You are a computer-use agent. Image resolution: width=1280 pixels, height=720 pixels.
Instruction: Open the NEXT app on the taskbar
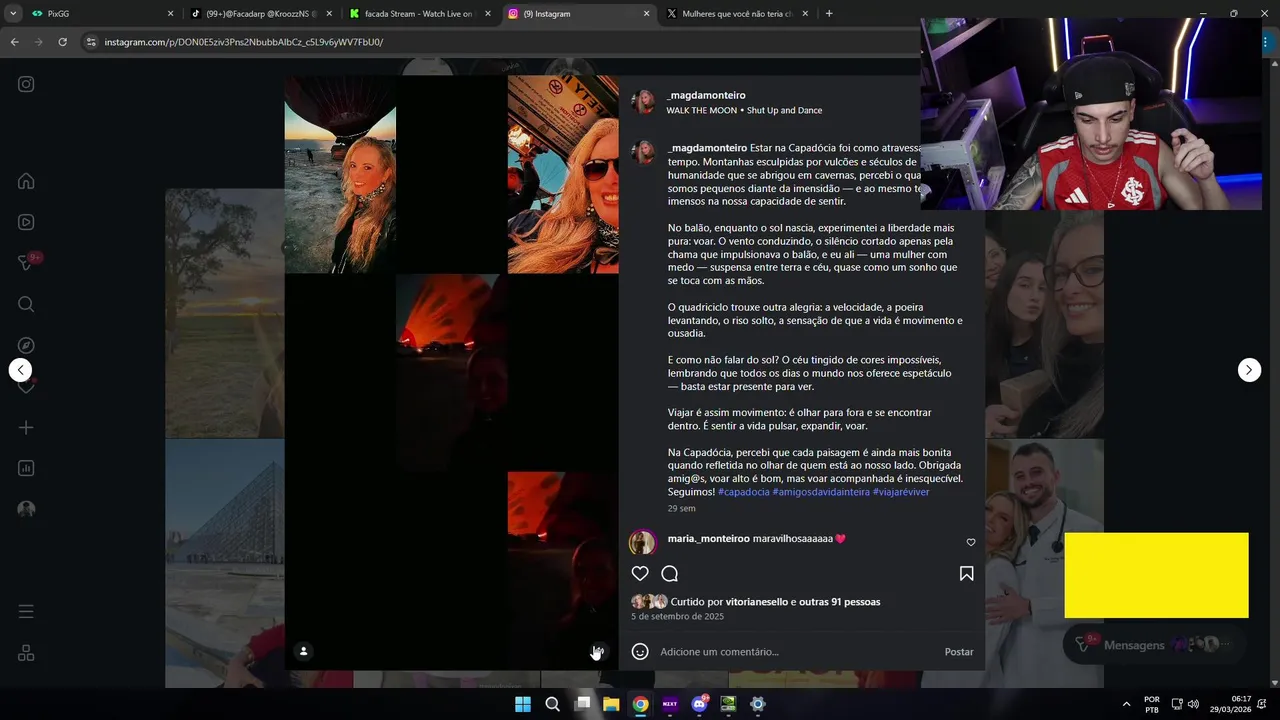pos(670,704)
